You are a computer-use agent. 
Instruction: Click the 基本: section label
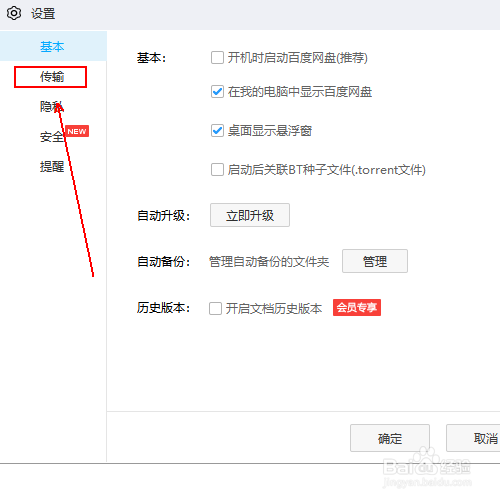click(151, 58)
